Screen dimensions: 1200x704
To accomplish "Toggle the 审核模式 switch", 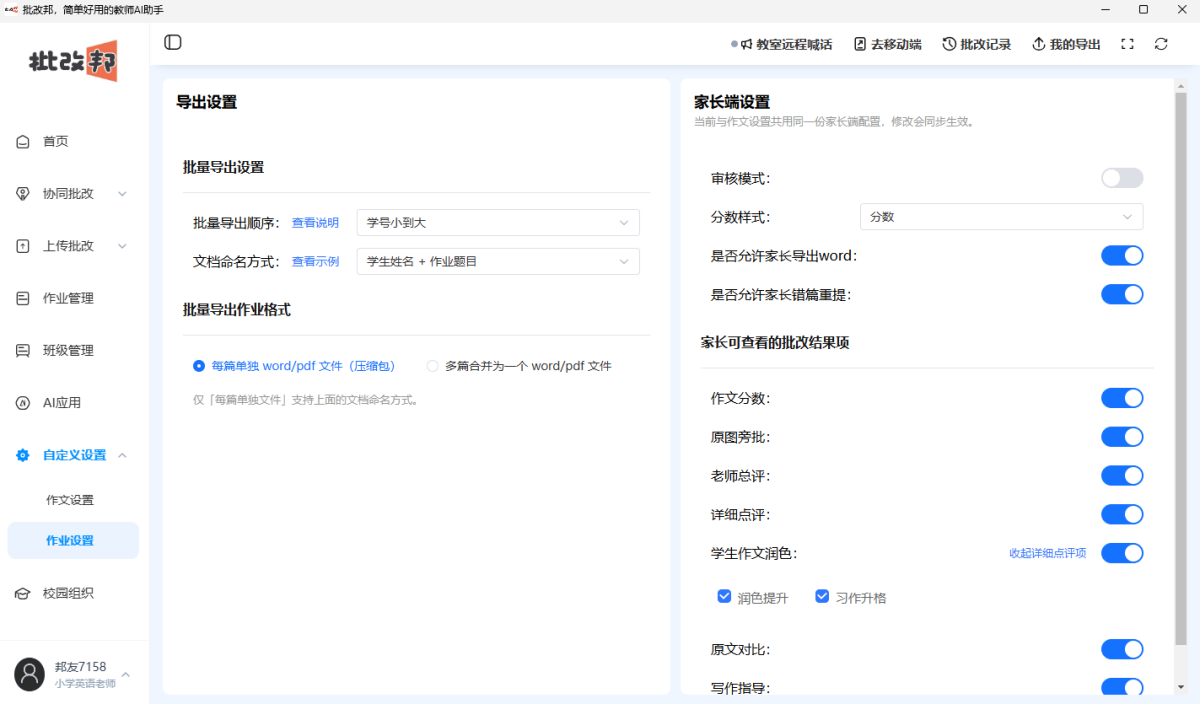I will pyautogui.click(x=1122, y=178).
